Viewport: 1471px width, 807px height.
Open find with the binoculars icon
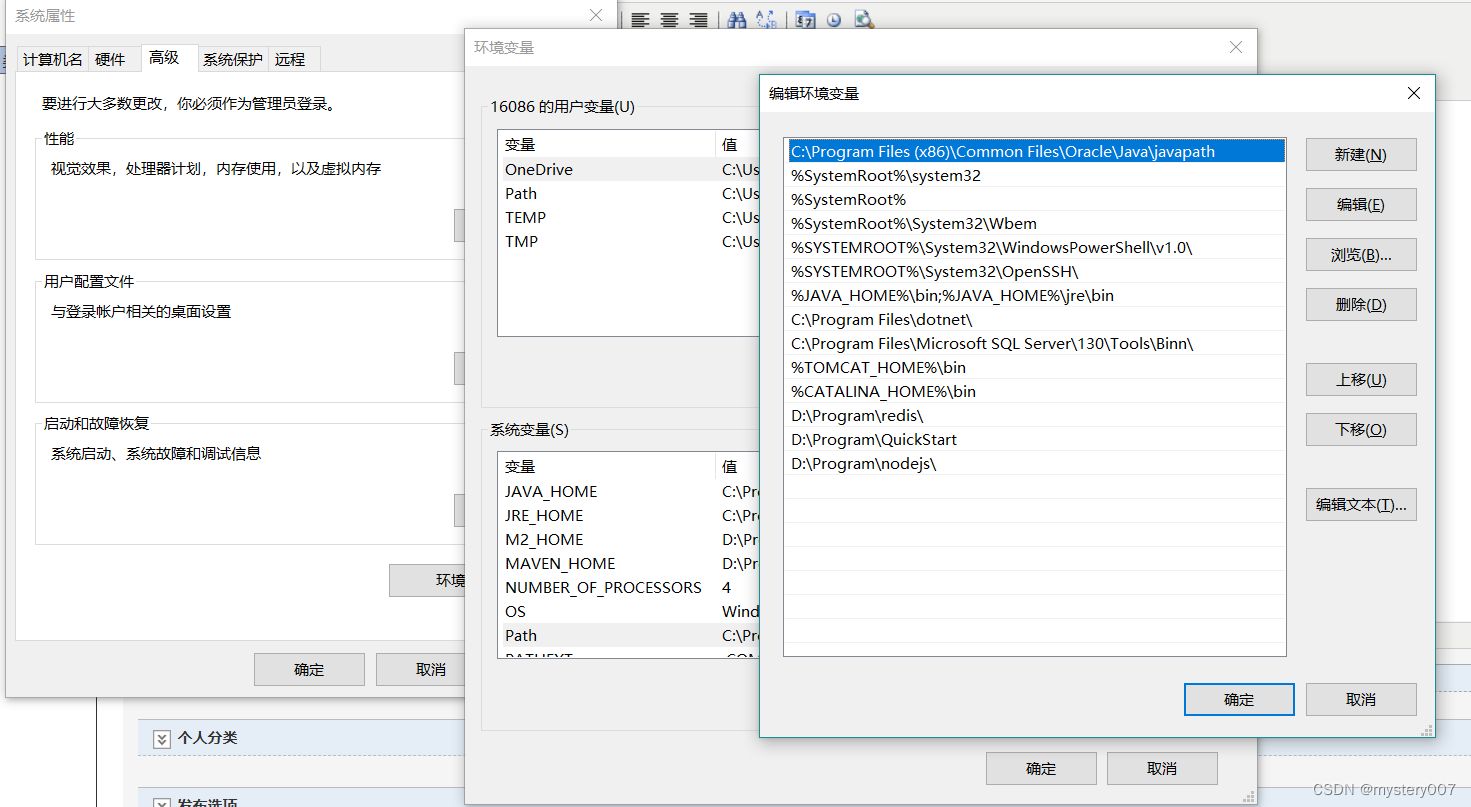tap(737, 19)
